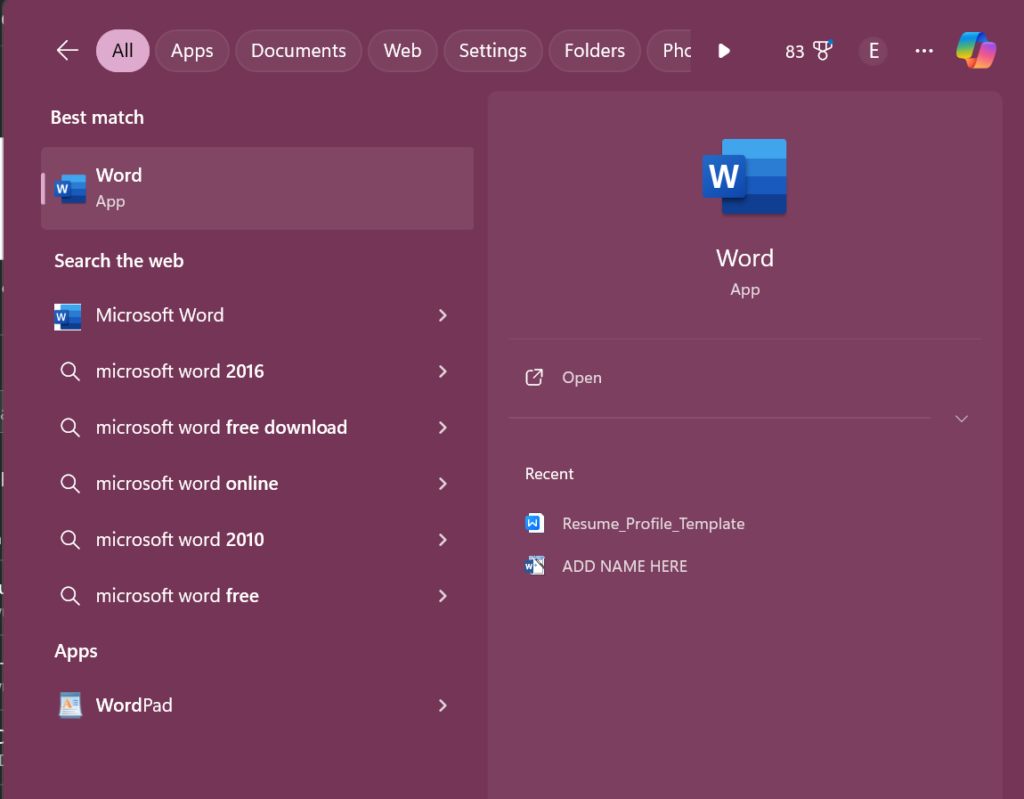Show more filters with the play arrow
This screenshot has width=1024, height=799.
pyautogui.click(x=724, y=51)
